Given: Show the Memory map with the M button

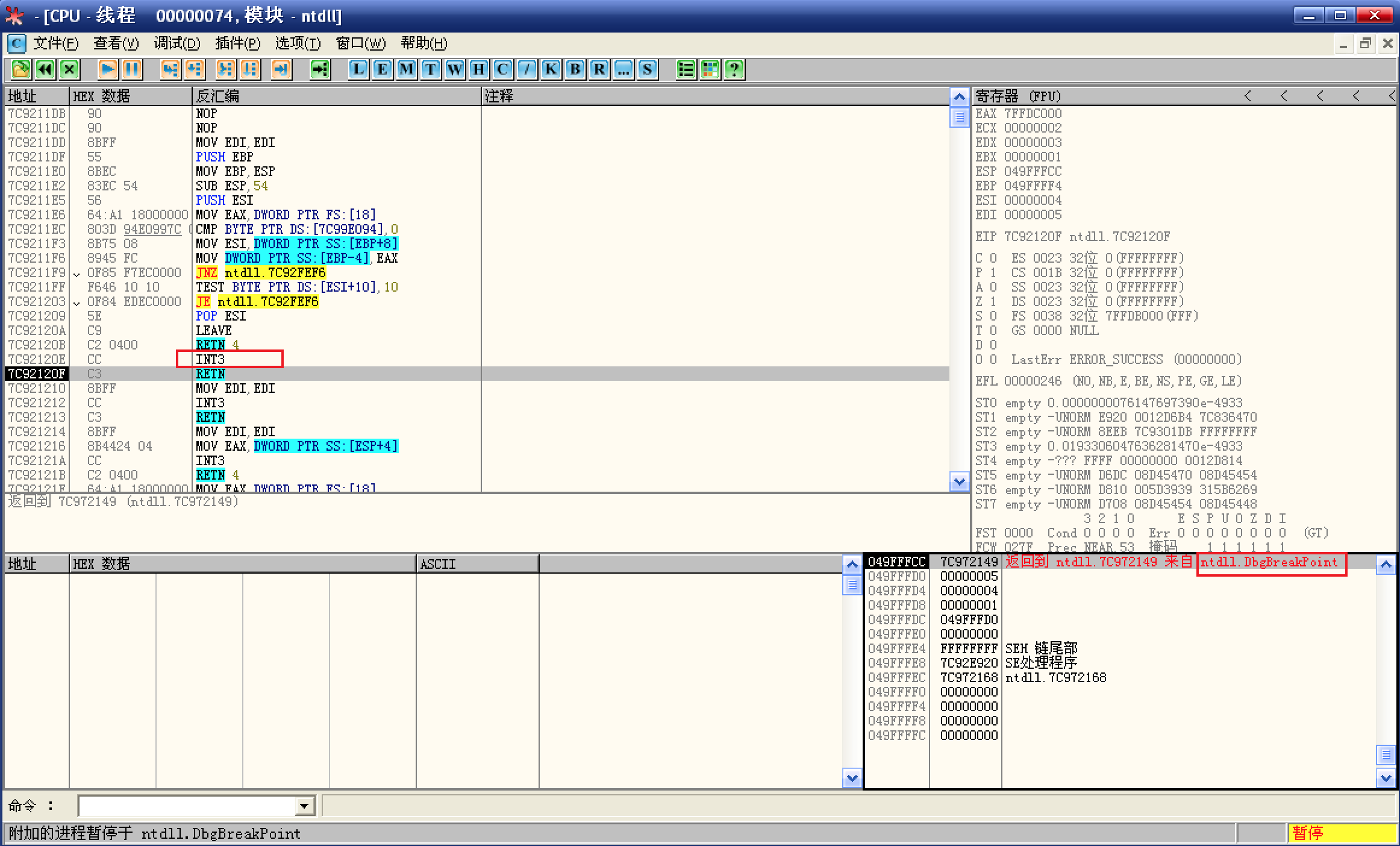Looking at the screenshot, I should click(407, 69).
